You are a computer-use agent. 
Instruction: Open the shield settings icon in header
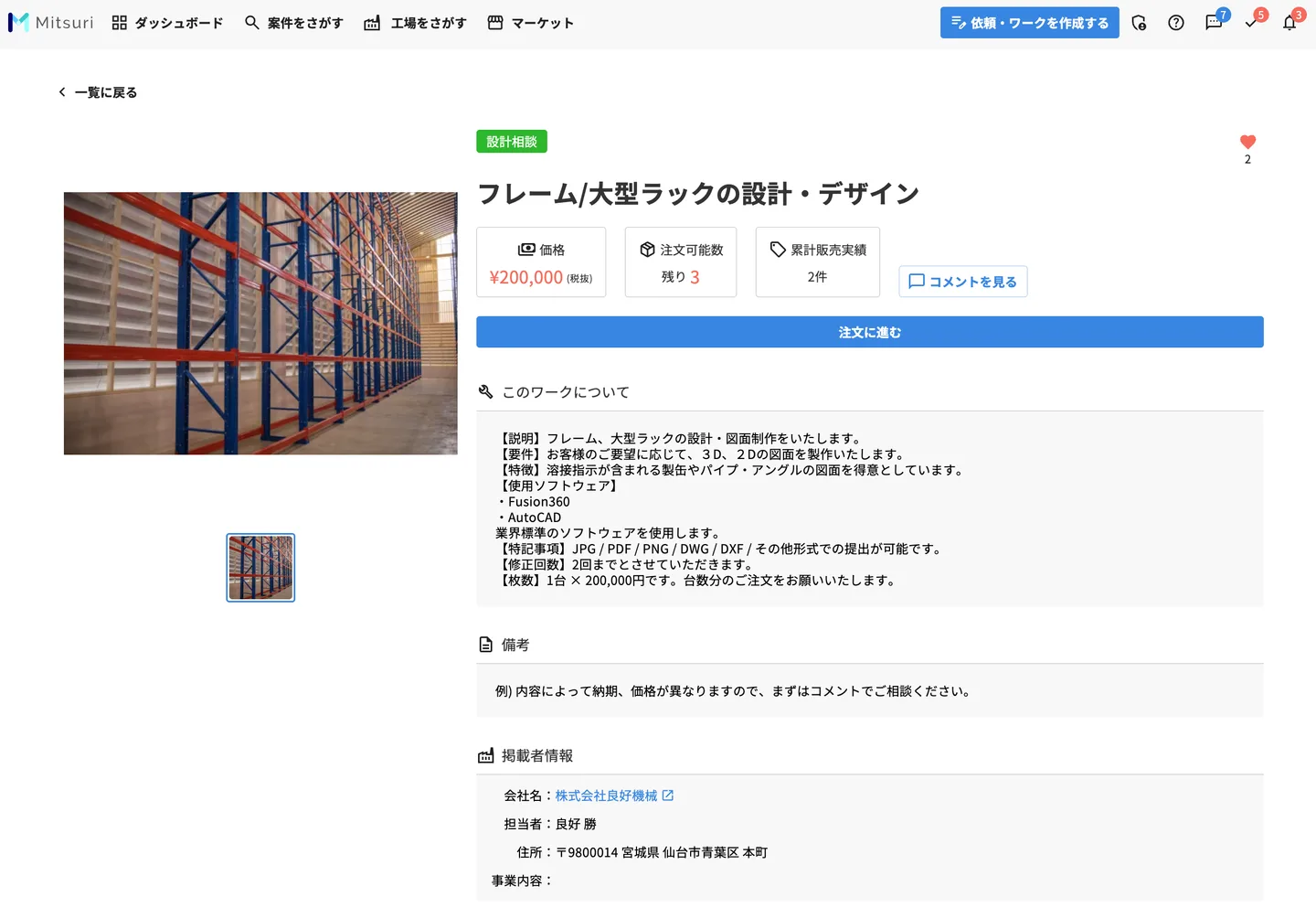pos(1139,23)
